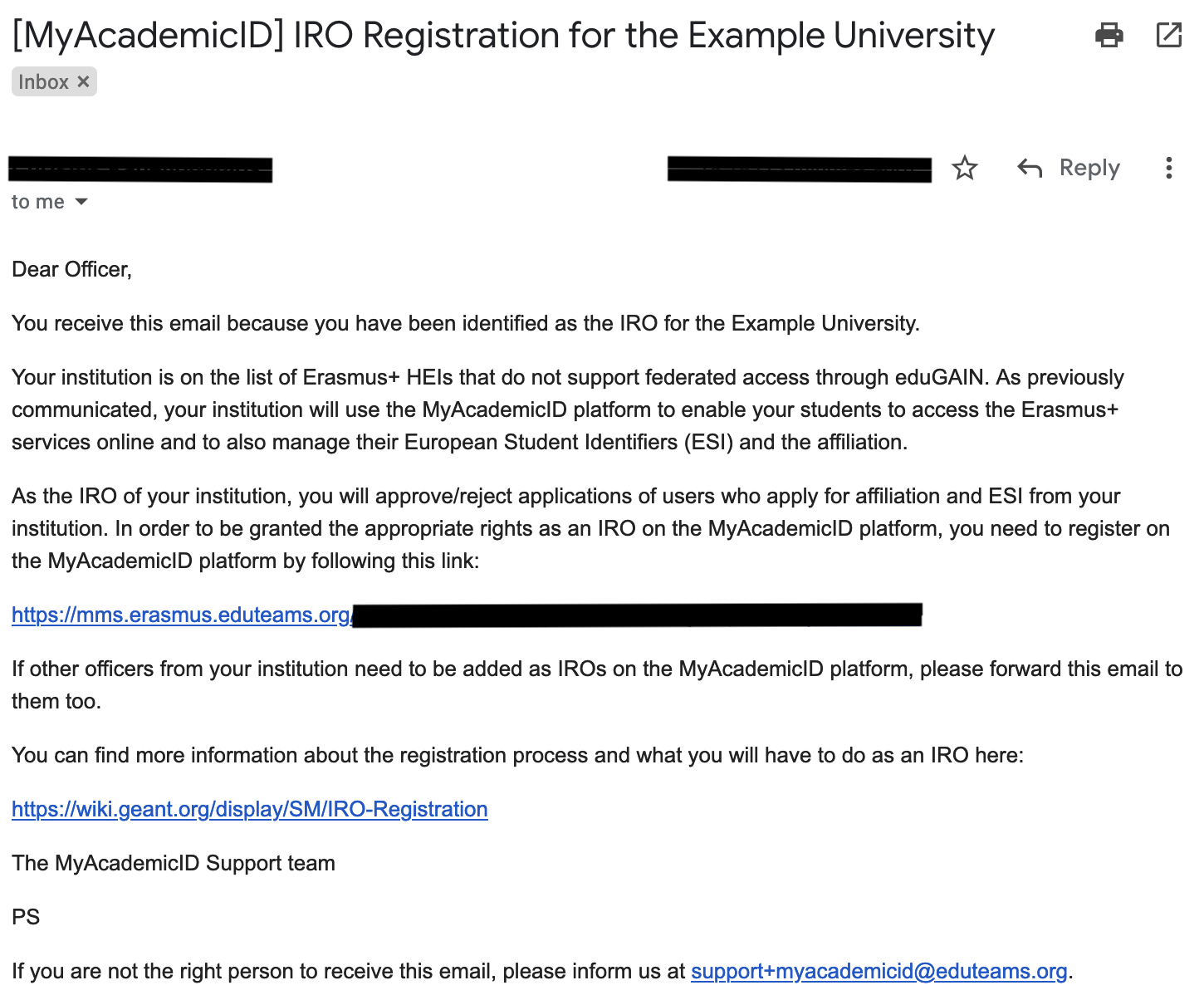
Task: Click the Reply text label
Action: tap(1089, 168)
